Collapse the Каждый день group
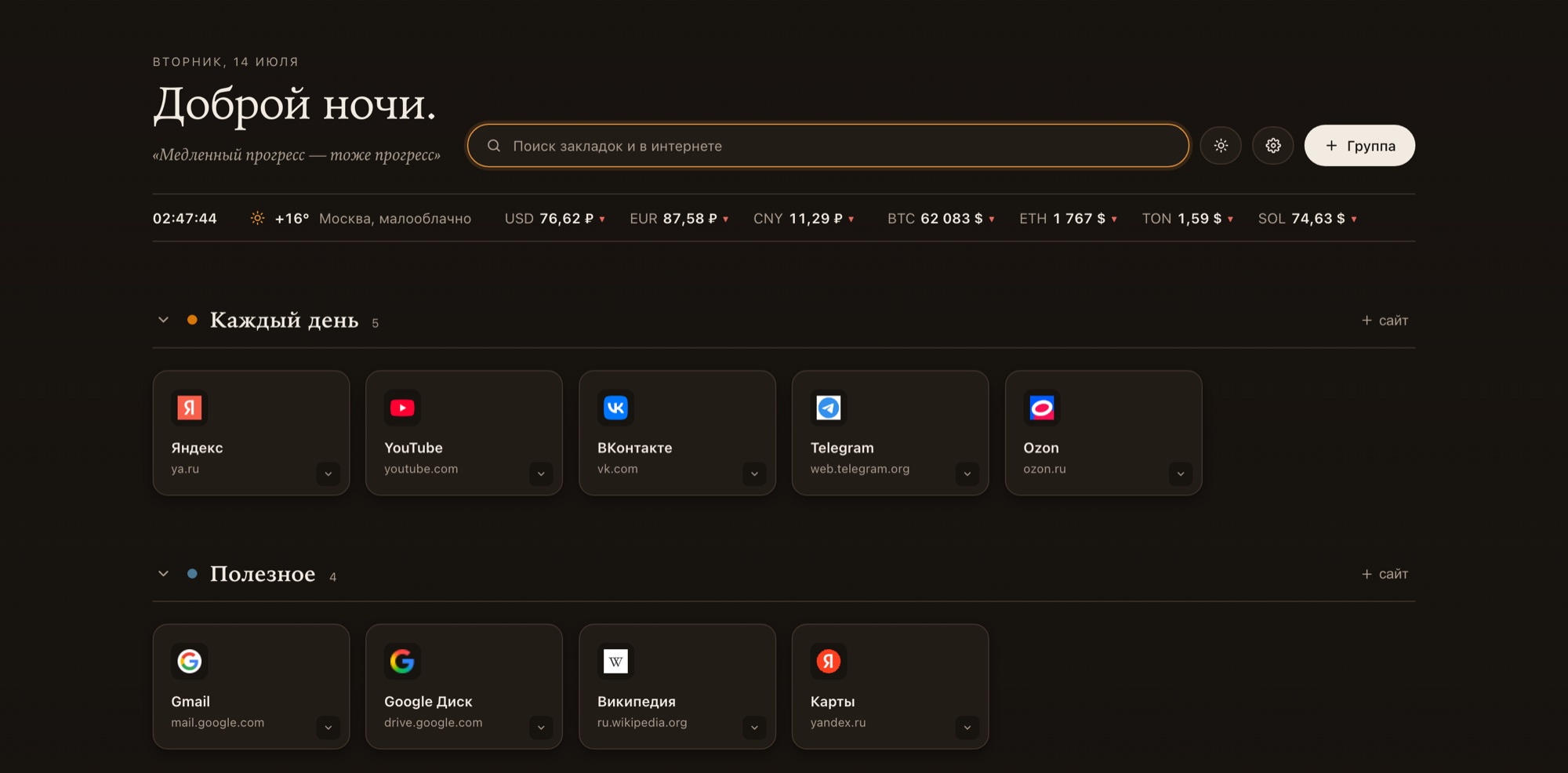The image size is (1568, 773). pos(163,320)
